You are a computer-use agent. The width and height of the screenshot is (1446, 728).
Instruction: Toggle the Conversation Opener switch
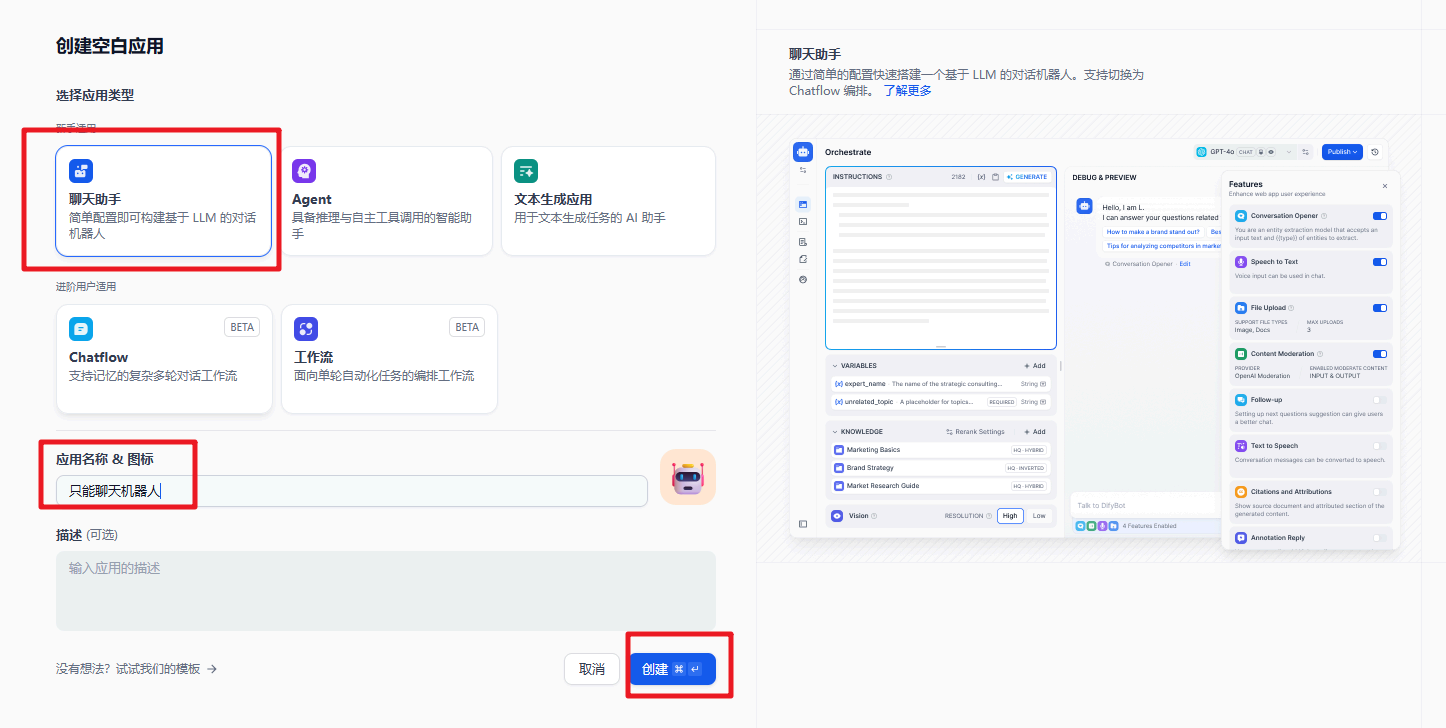click(x=1380, y=216)
